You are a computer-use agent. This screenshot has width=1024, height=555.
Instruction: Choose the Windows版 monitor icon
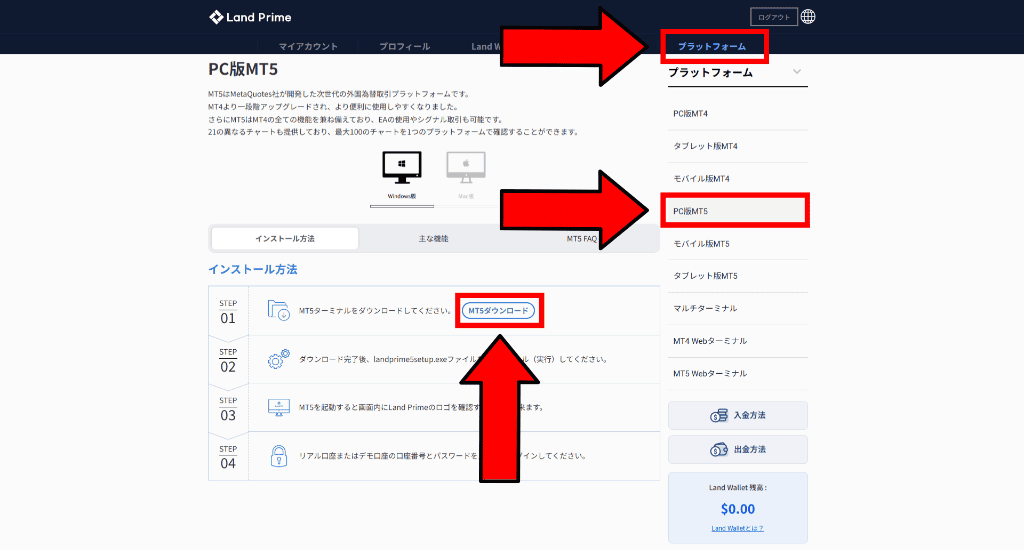click(402, 168)
